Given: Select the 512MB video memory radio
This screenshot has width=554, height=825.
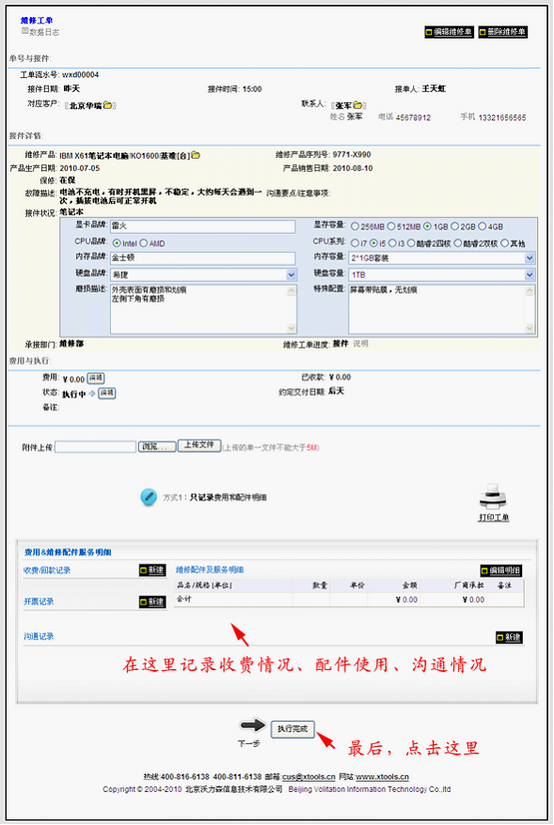Looking at the screenshot, I should click(x=391, y=227).
